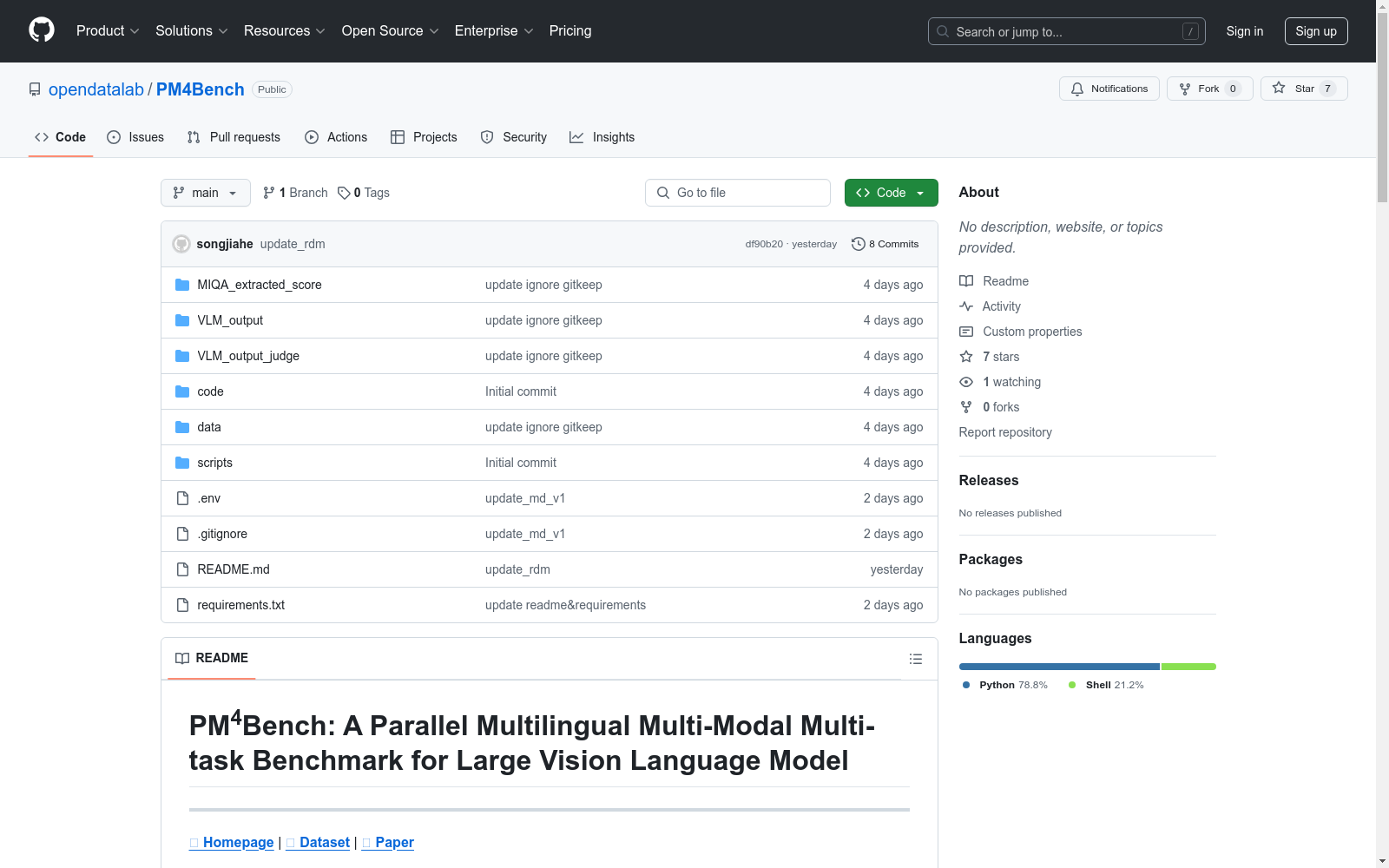Viewport: 1389px width, 868px height.
Task: Click the commit history clock icon
Action: pyautogui.click(x=859, y=244)
